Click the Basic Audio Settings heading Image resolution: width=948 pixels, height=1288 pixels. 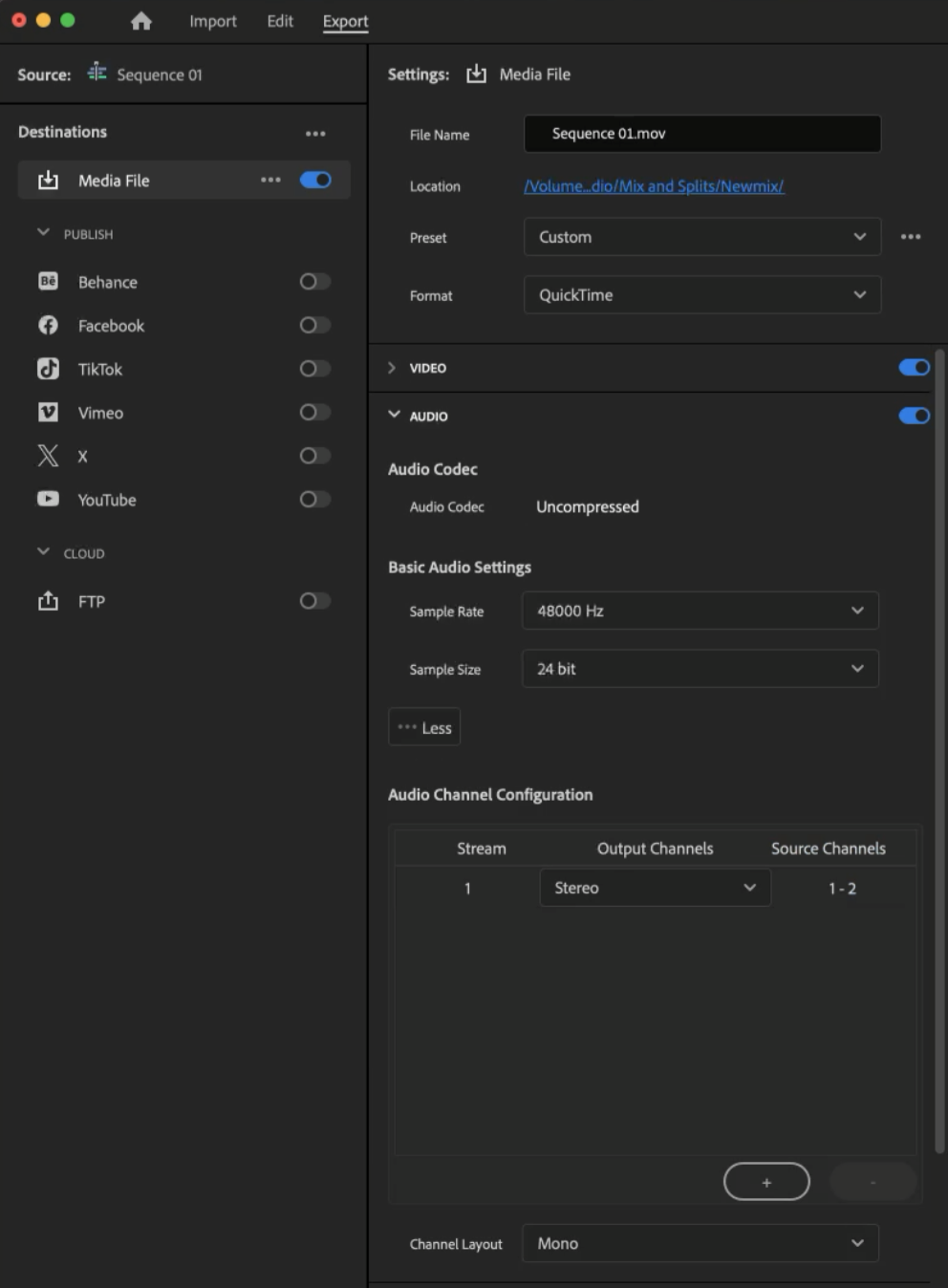pyautogui.click(x=460, y=567)
